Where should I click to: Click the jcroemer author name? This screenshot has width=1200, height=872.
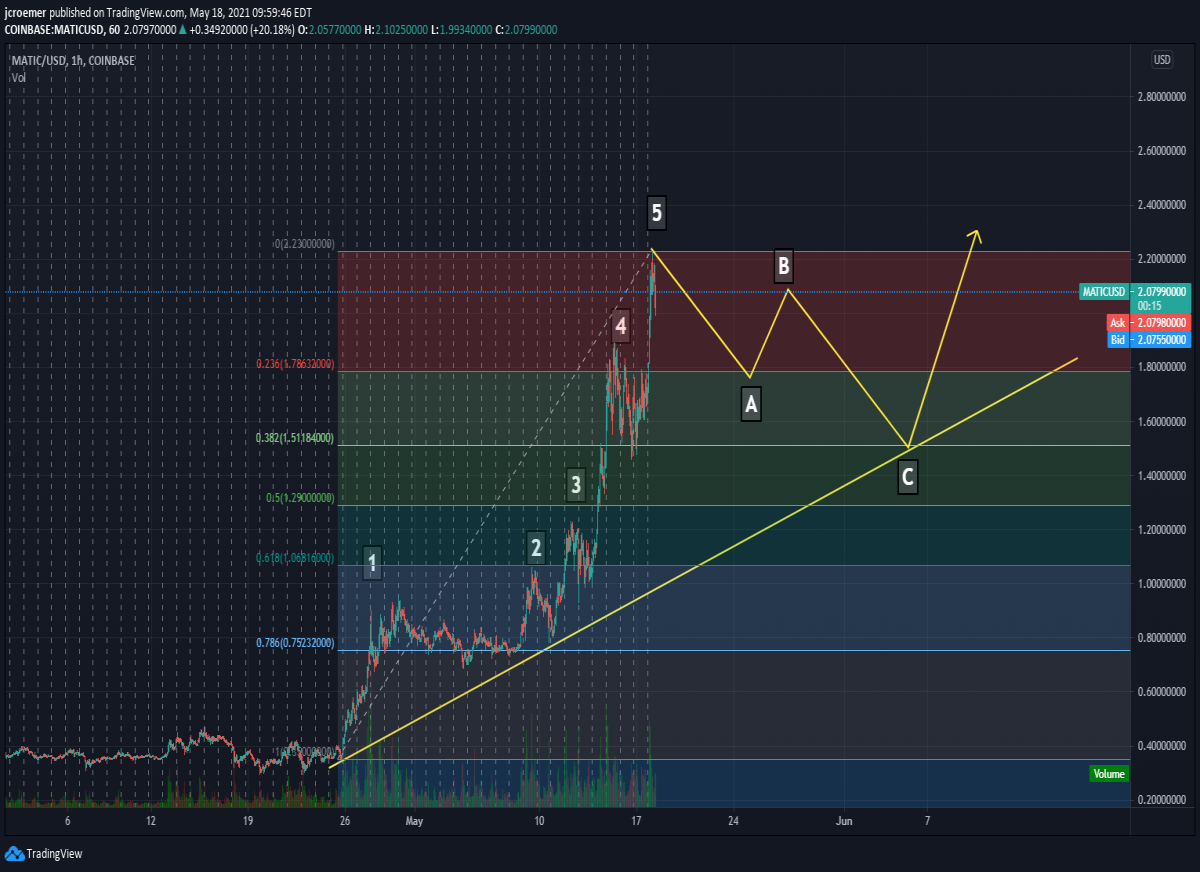[x=25, y=15]
